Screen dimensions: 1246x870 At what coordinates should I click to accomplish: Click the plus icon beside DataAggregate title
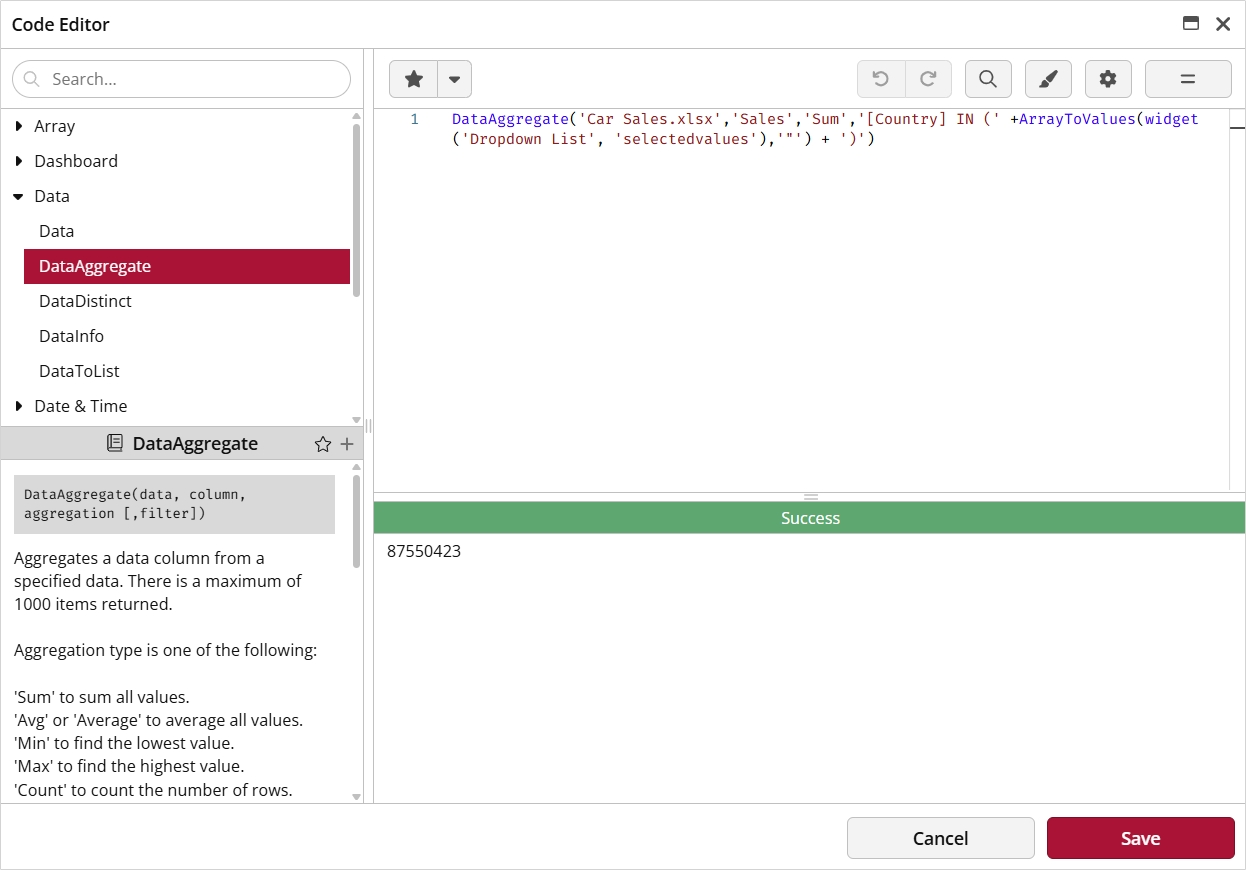click(347, 444)
